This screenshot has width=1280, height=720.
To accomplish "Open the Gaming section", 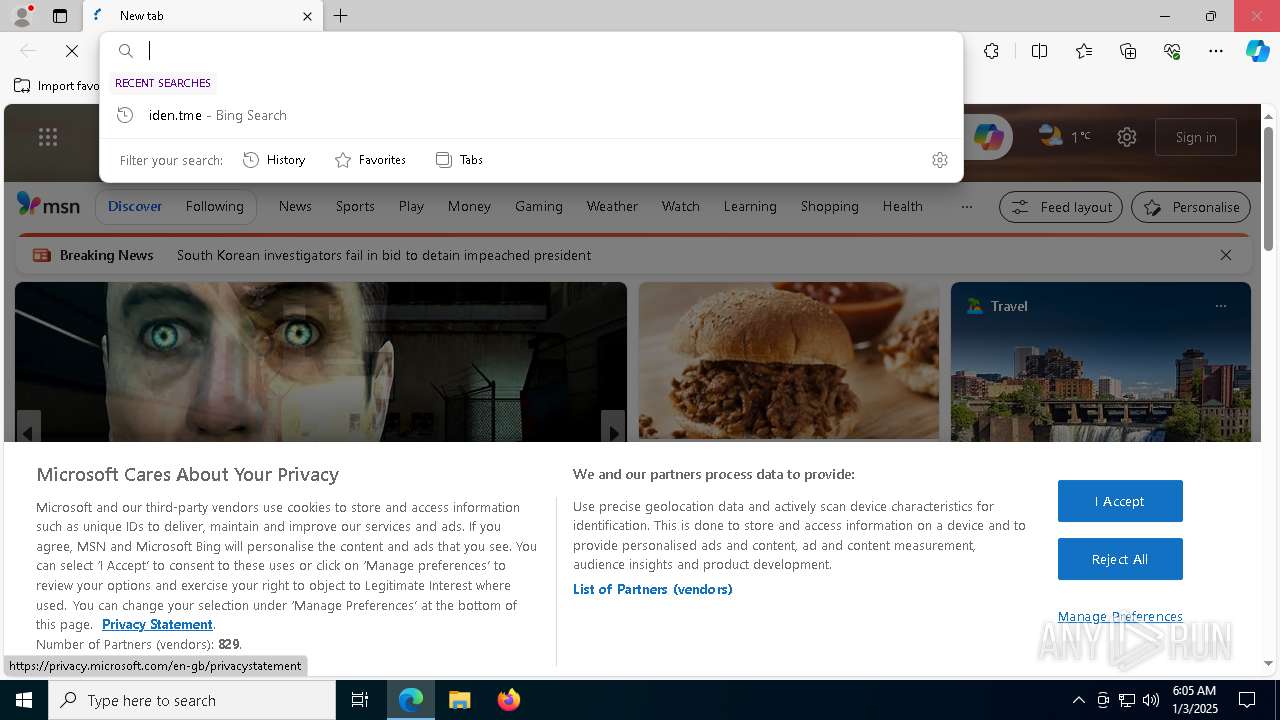I will [x=539, y=206].
